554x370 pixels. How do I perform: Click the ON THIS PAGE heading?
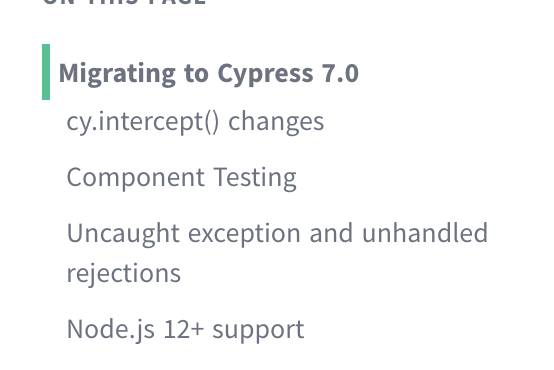[124, 2]
